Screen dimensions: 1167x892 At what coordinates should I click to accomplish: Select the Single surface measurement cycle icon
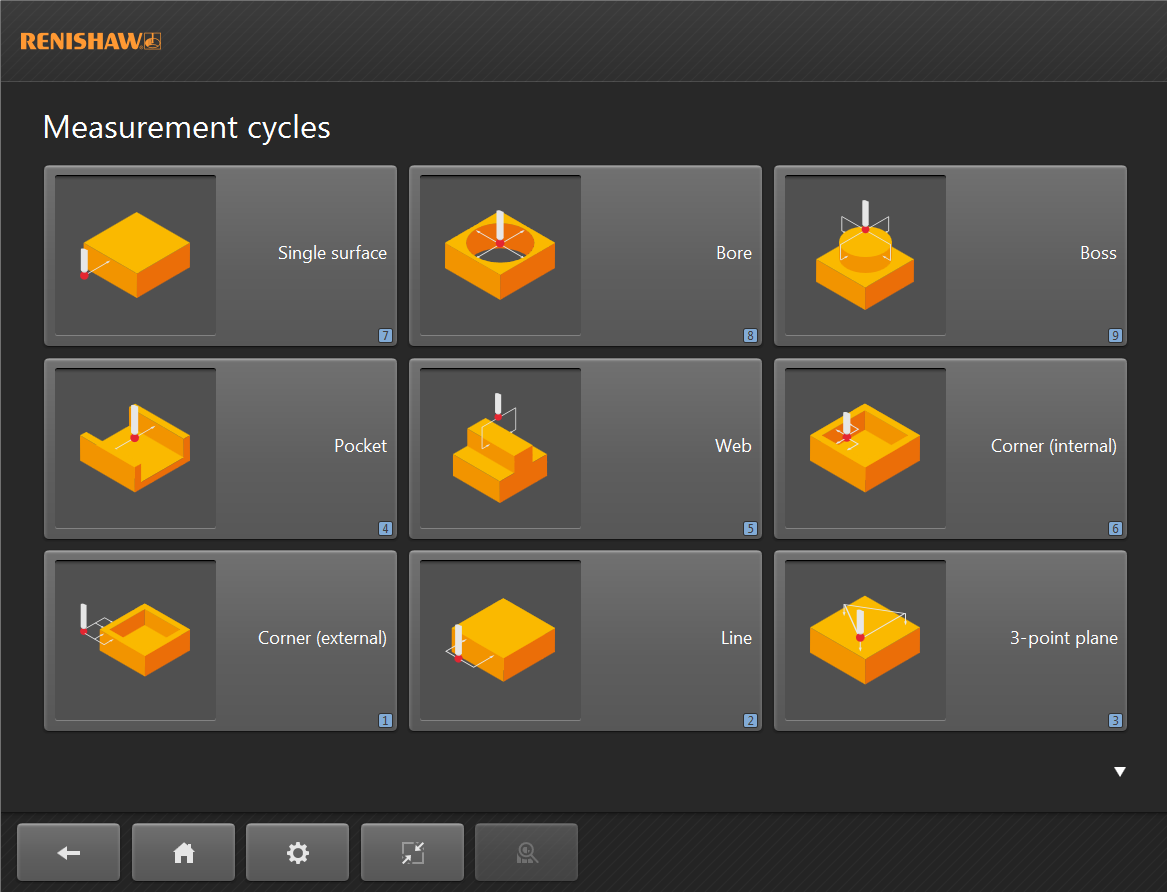[x=135, y=255]
